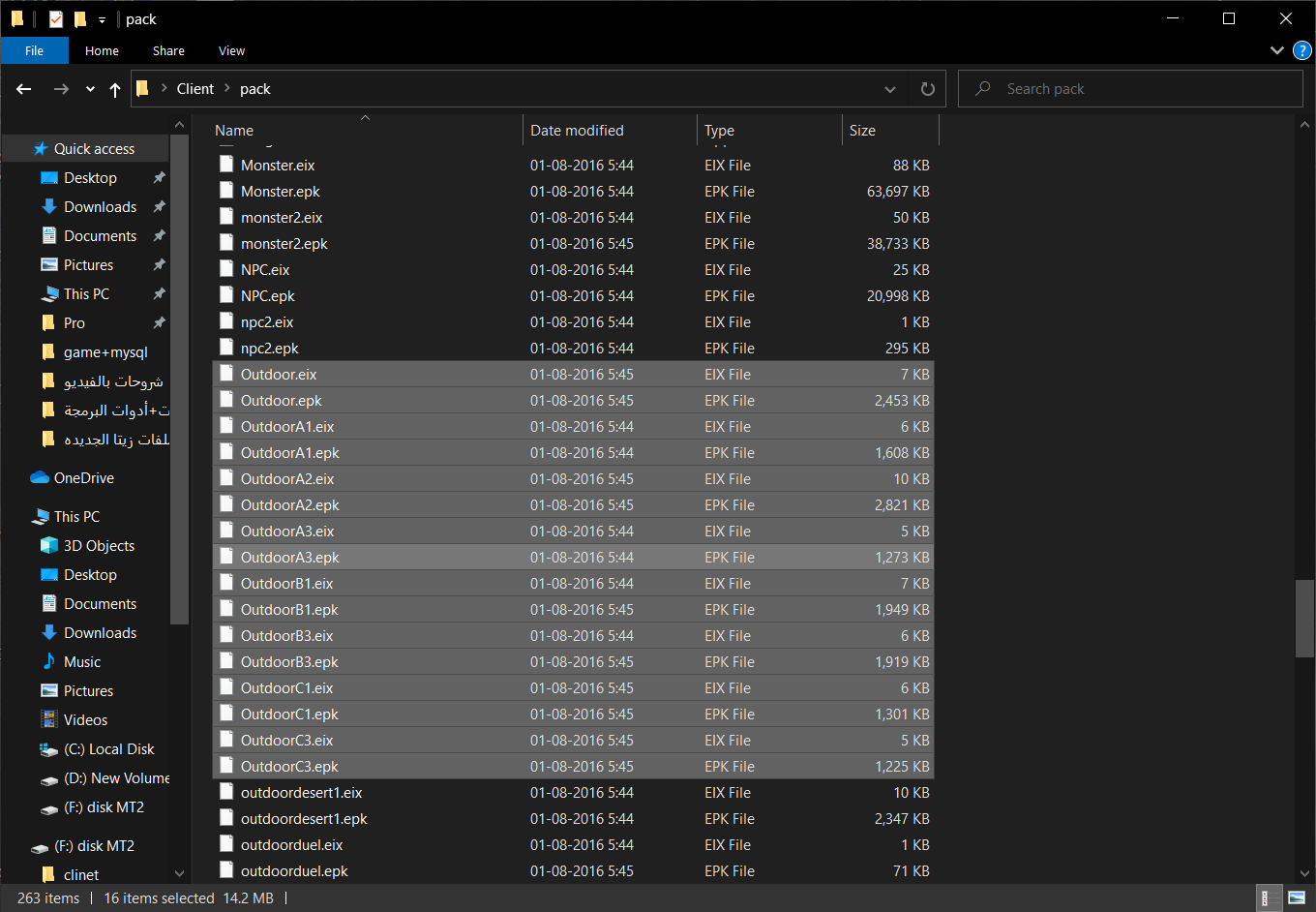The width and height of the screenshot is (1316, 912).
Task: Select Client in the address breadcrumb
Action: pyautogui.click(x=195, y=89)
